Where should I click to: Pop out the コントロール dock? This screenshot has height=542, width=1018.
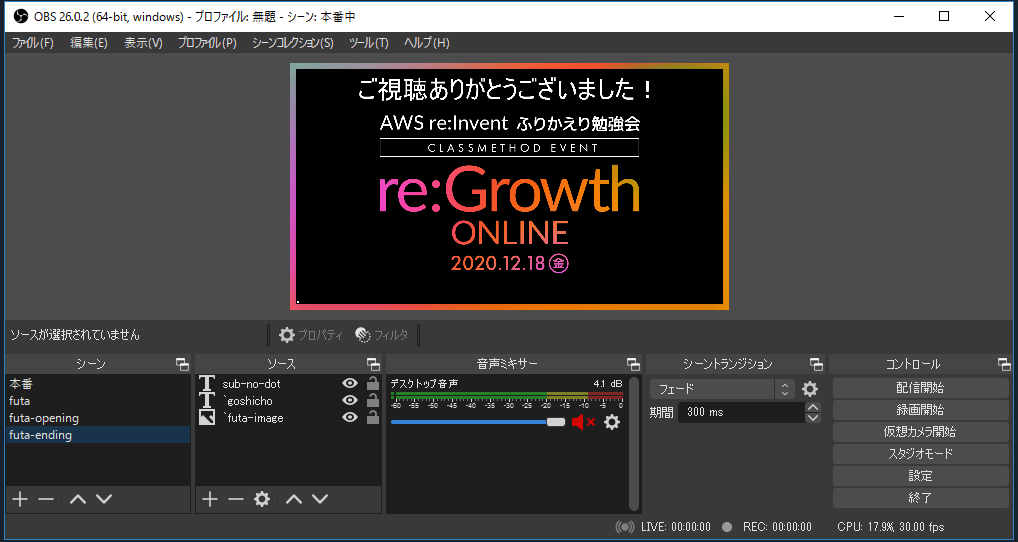point(1004,364)
